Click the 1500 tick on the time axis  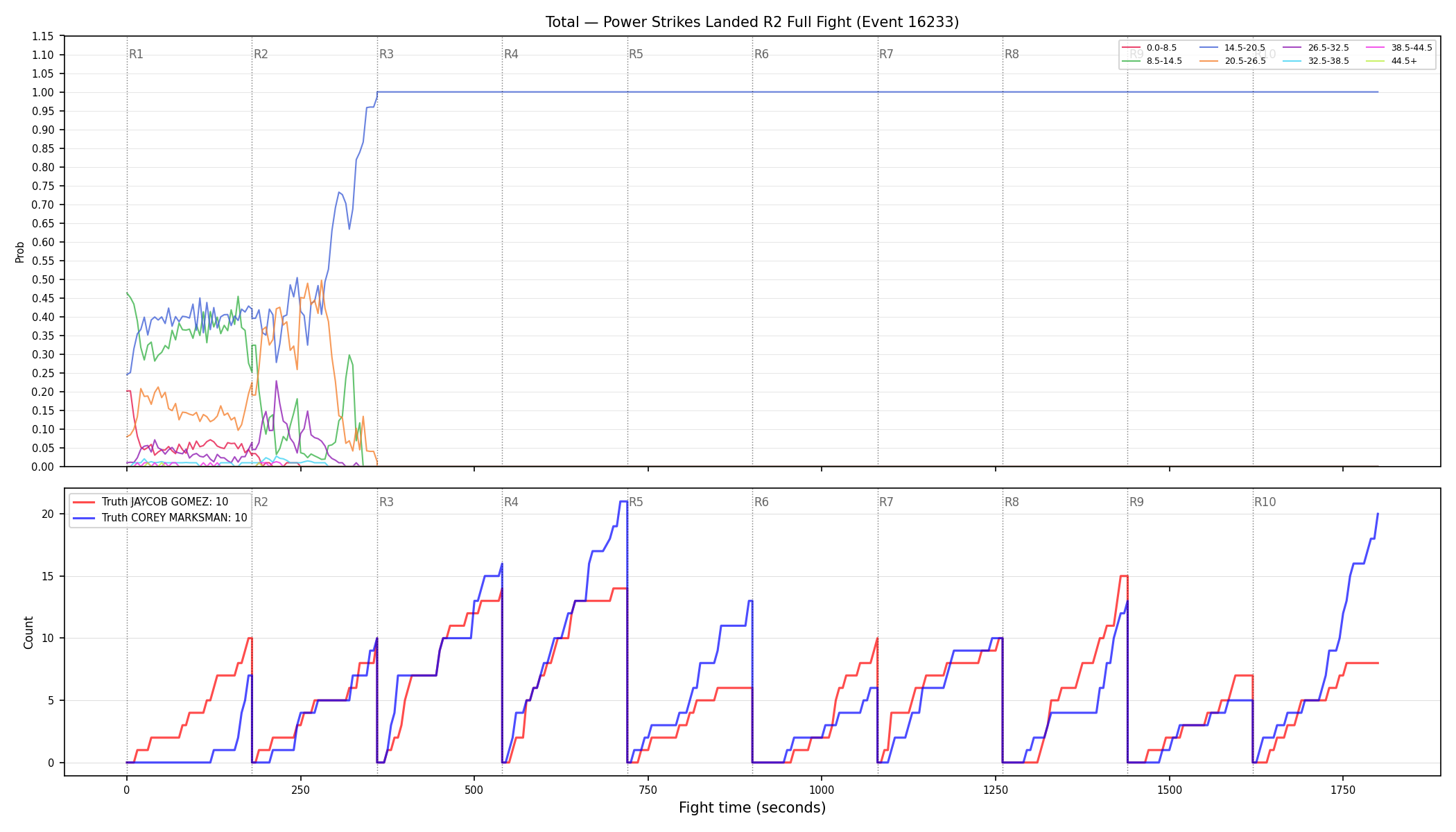click(x=1170, y=790)
